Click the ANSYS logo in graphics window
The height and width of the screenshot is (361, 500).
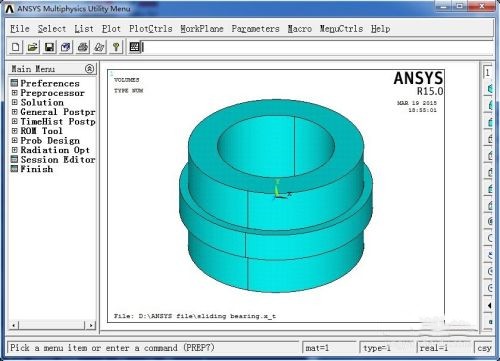(x=418, y=78)
